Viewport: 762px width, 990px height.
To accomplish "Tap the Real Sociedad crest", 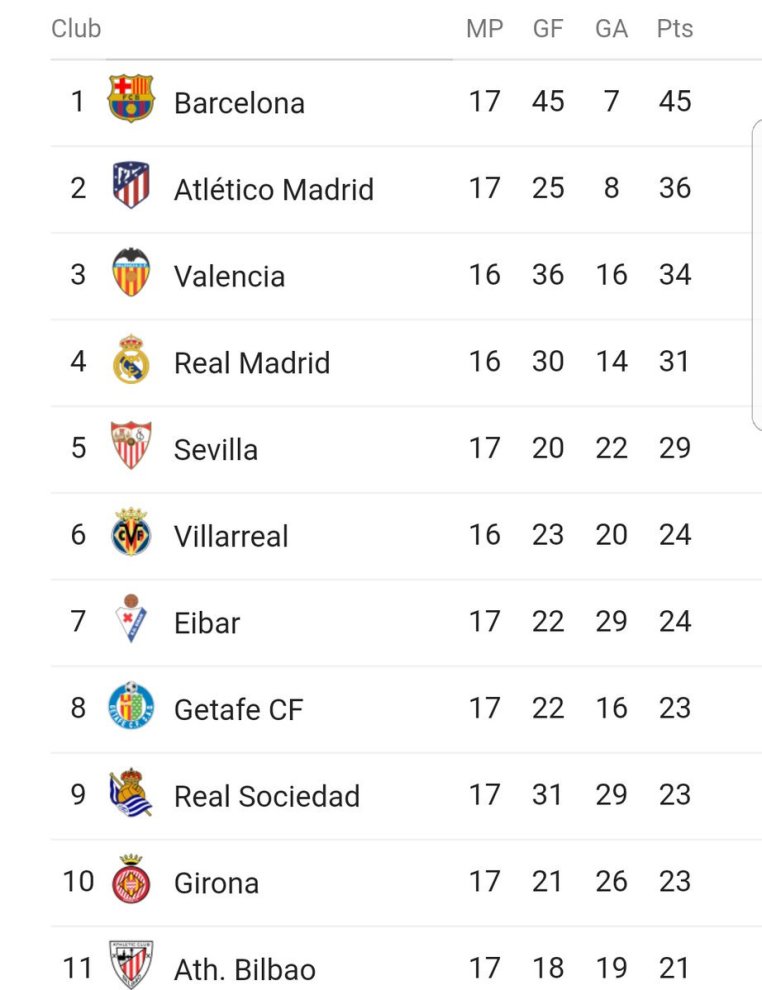I will coord(131,794).
